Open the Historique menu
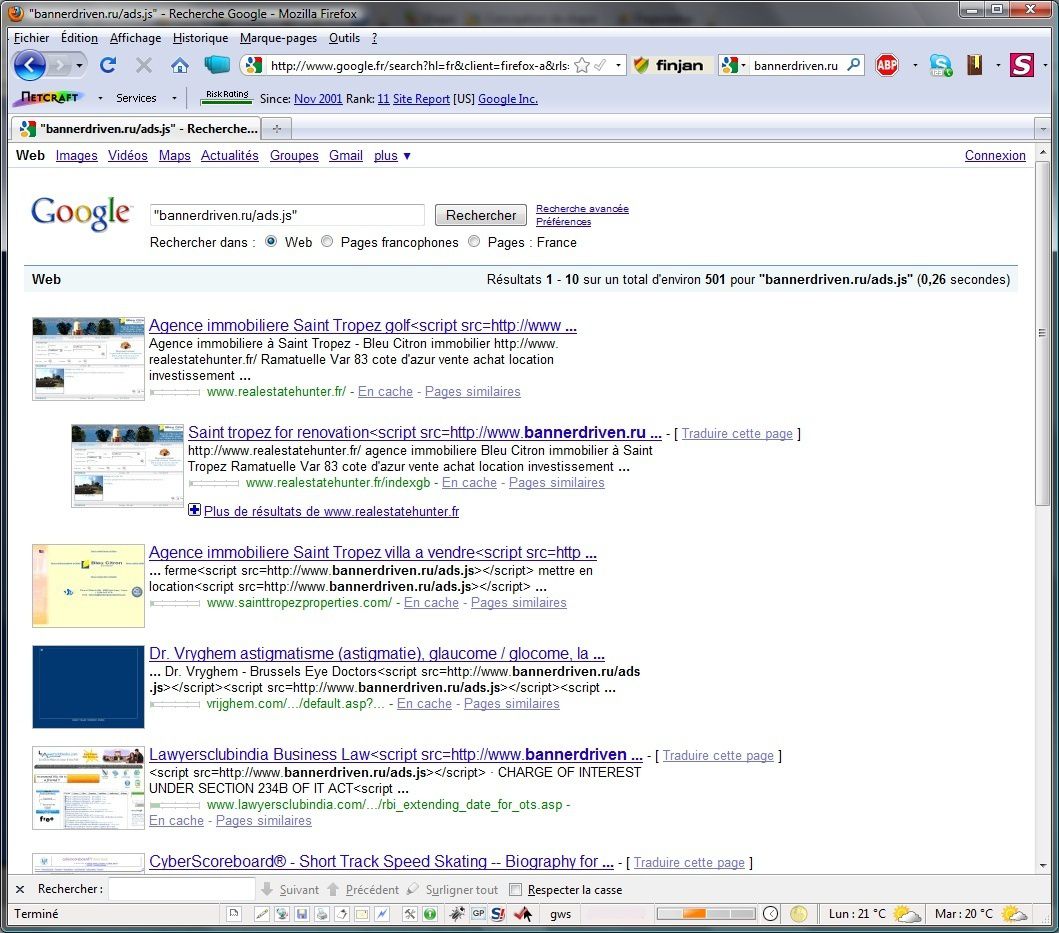The height and width of the screenshot is (933, 1059). (x=200, y=38)
